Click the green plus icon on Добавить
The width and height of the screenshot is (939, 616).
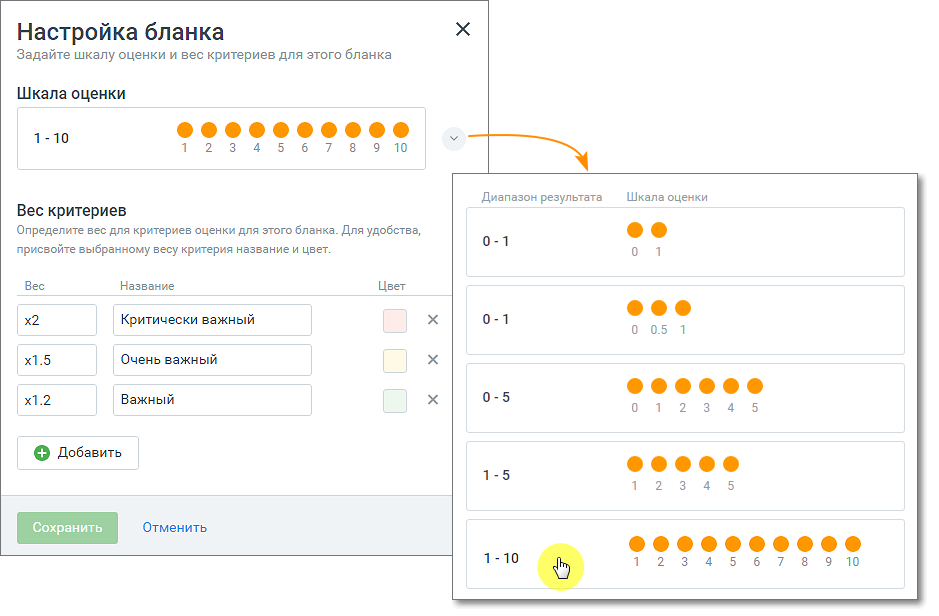tap(42, 453)
